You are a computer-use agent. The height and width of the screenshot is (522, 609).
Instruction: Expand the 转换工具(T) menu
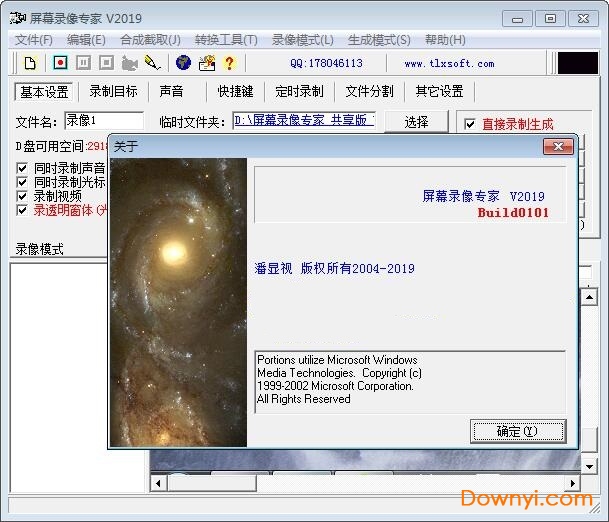226,40
